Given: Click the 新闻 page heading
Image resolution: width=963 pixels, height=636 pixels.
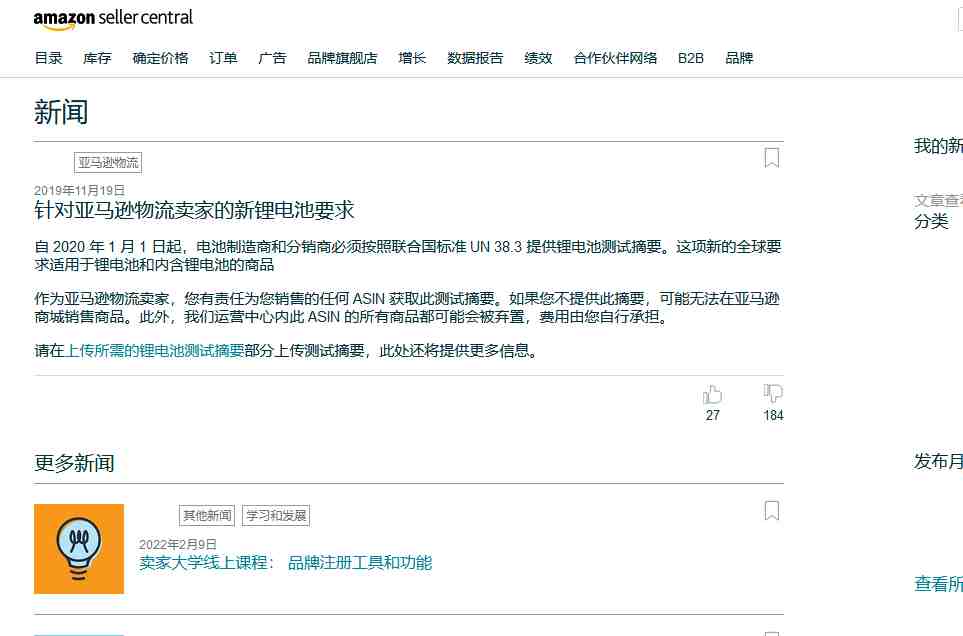Looking at the screenshot, I should click(61, 112).
